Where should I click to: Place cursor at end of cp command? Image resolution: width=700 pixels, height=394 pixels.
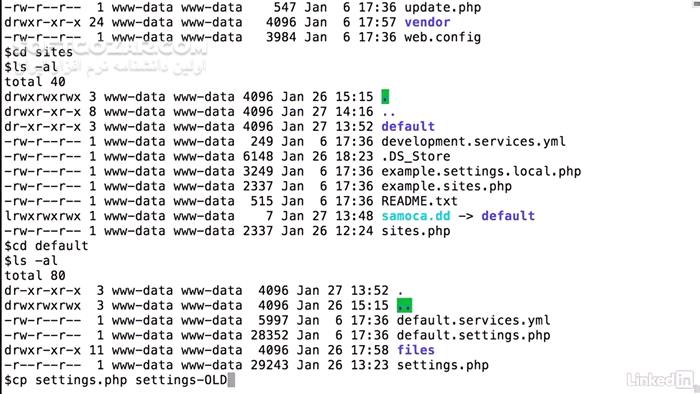tap(231, 380)
